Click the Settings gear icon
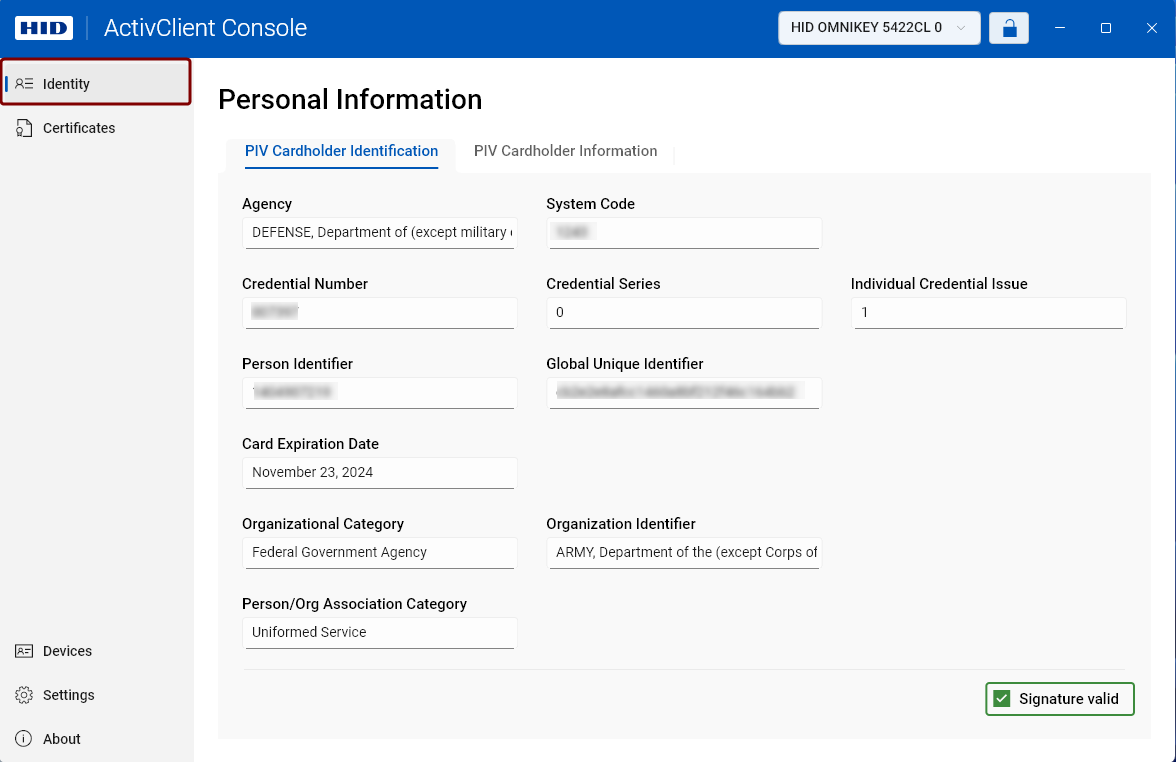 25,695
